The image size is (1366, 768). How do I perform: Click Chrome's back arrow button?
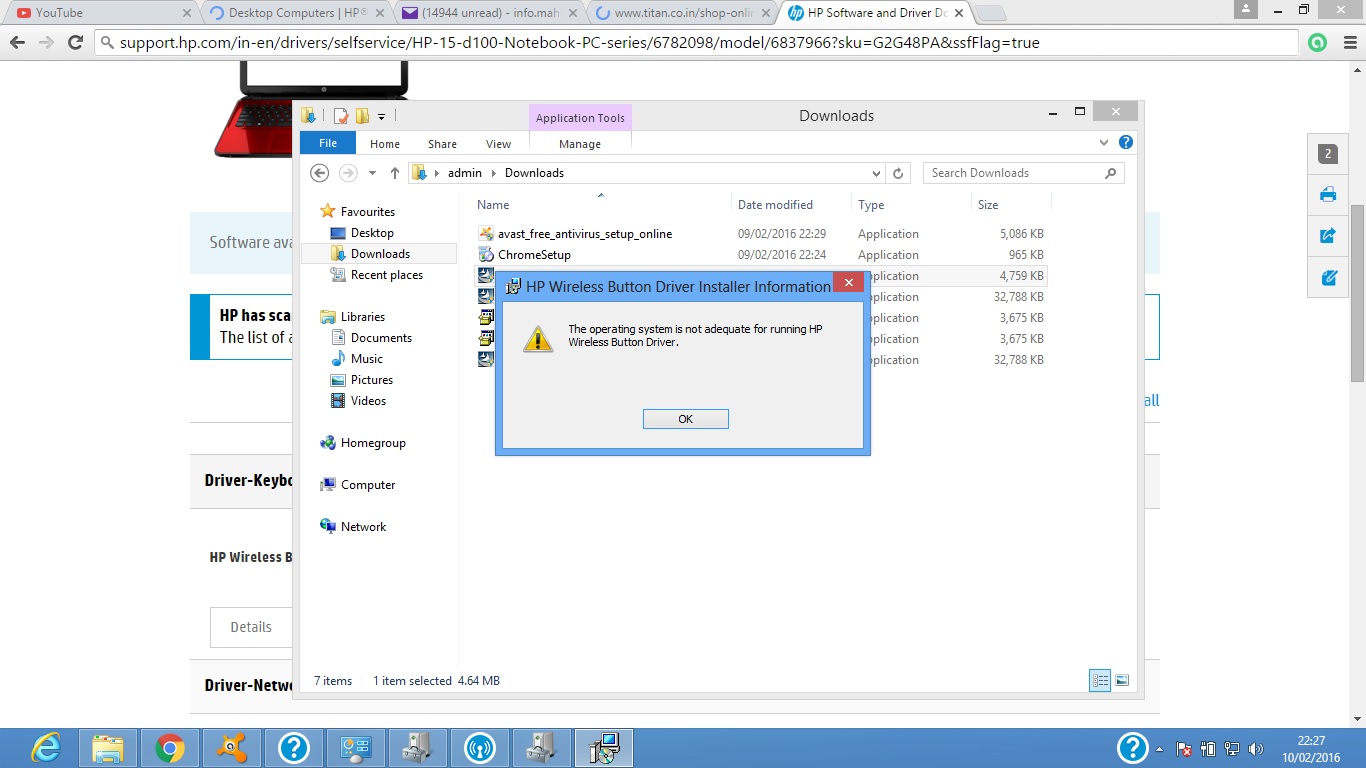click(x=17, y=43)
